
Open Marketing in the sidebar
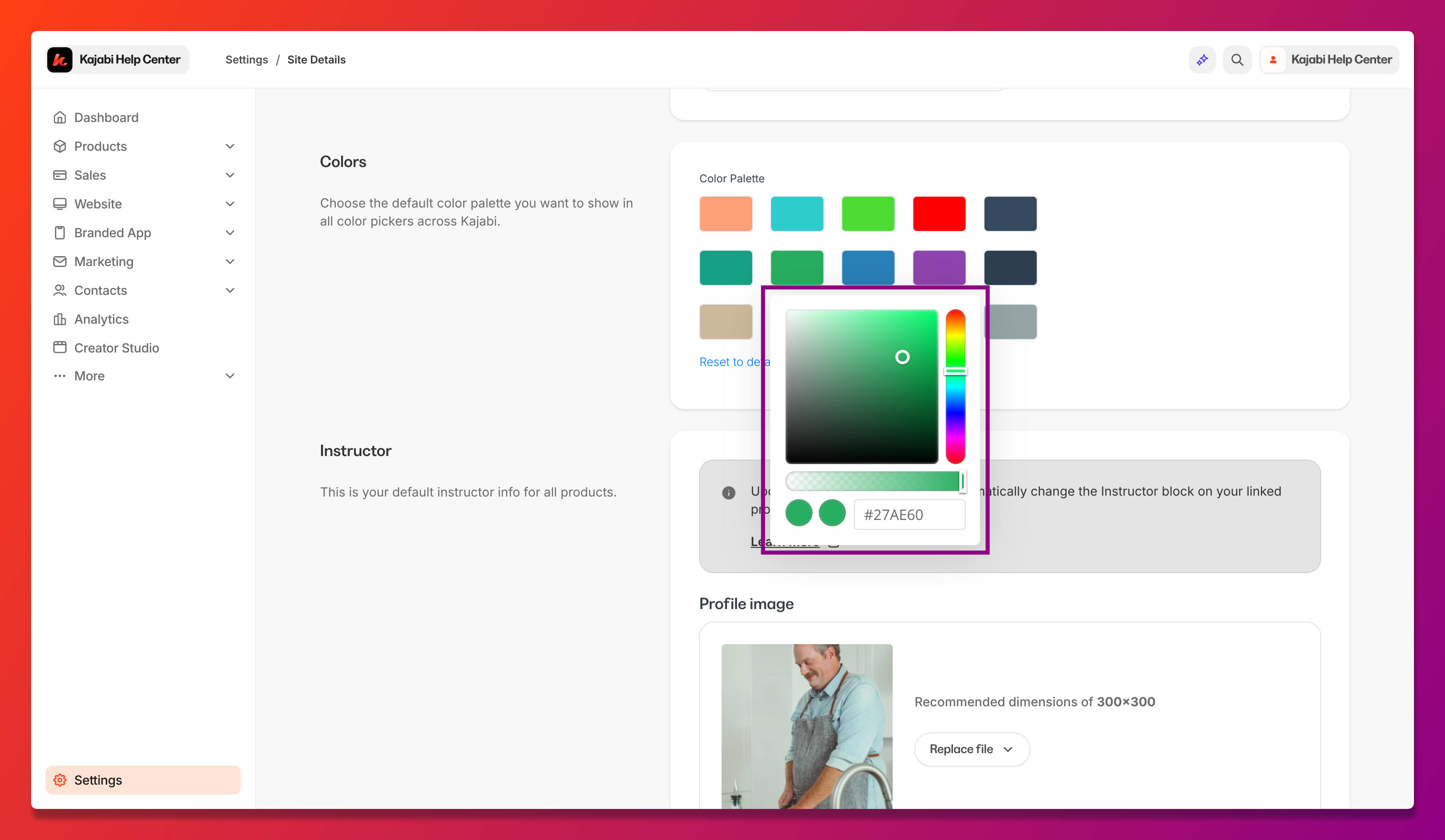[143, 262]
